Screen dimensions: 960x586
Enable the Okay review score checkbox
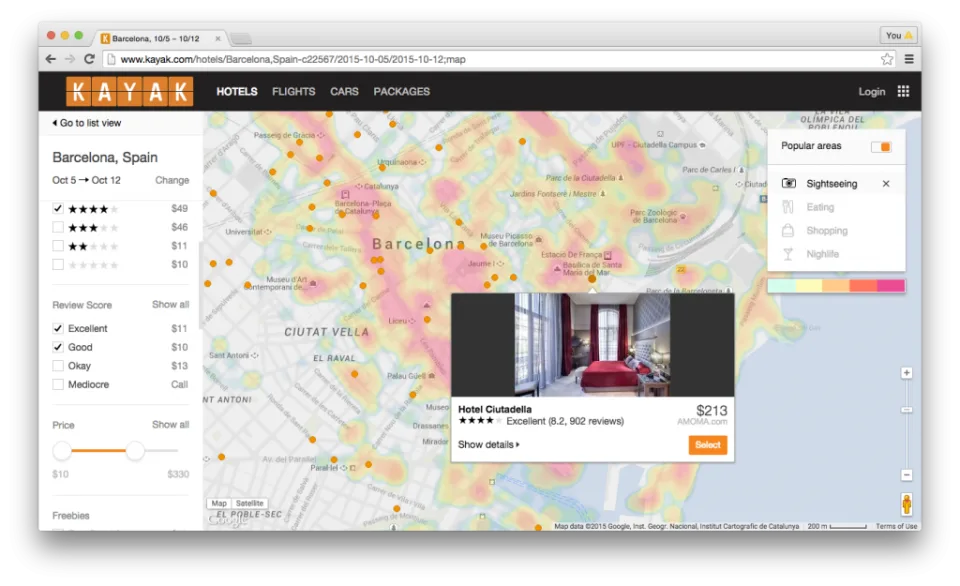(x=58, y=366)
